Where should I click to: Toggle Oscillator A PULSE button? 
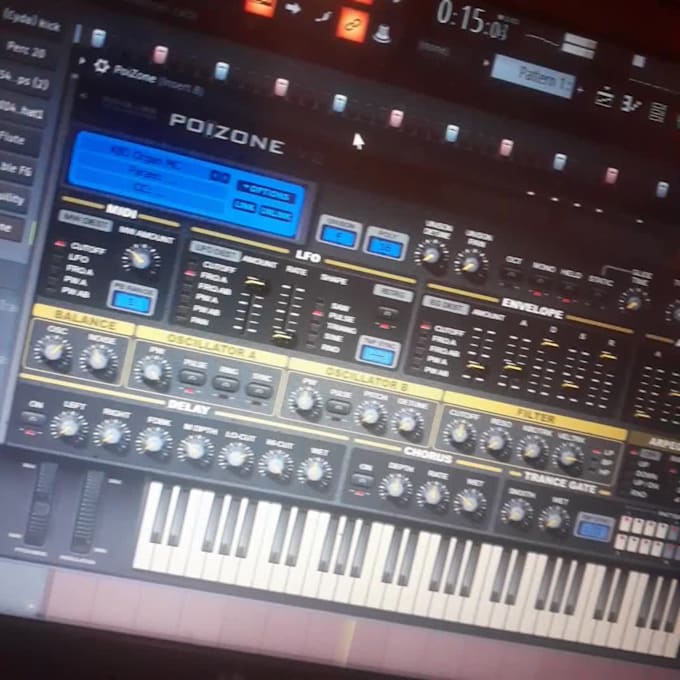pyautogui.click(x=193, y=376)
